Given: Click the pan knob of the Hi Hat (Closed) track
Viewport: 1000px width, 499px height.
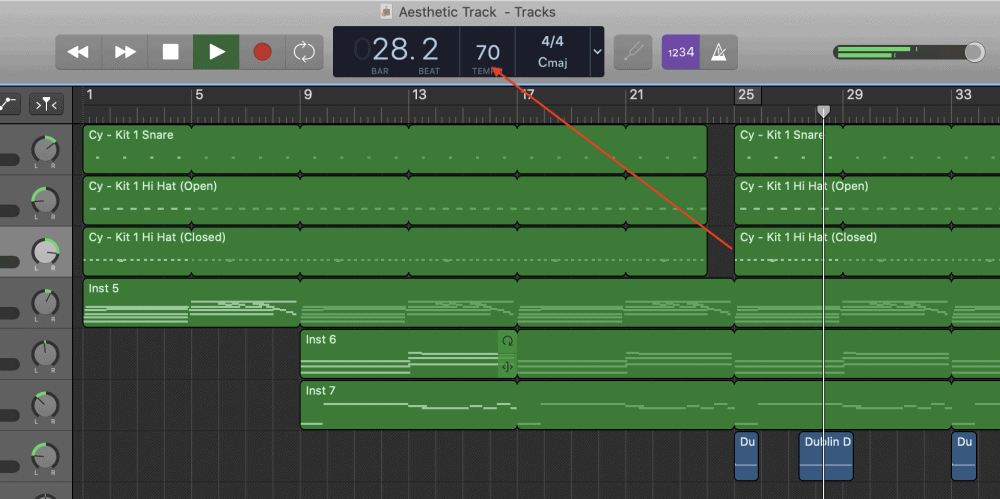Looking at the screenshot, I should 45,251.
